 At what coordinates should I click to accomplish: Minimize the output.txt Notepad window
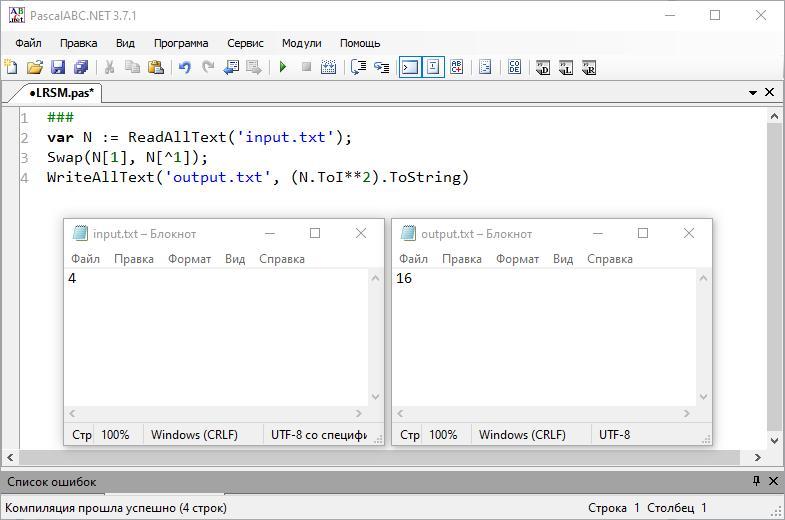[x=598, y=233]
